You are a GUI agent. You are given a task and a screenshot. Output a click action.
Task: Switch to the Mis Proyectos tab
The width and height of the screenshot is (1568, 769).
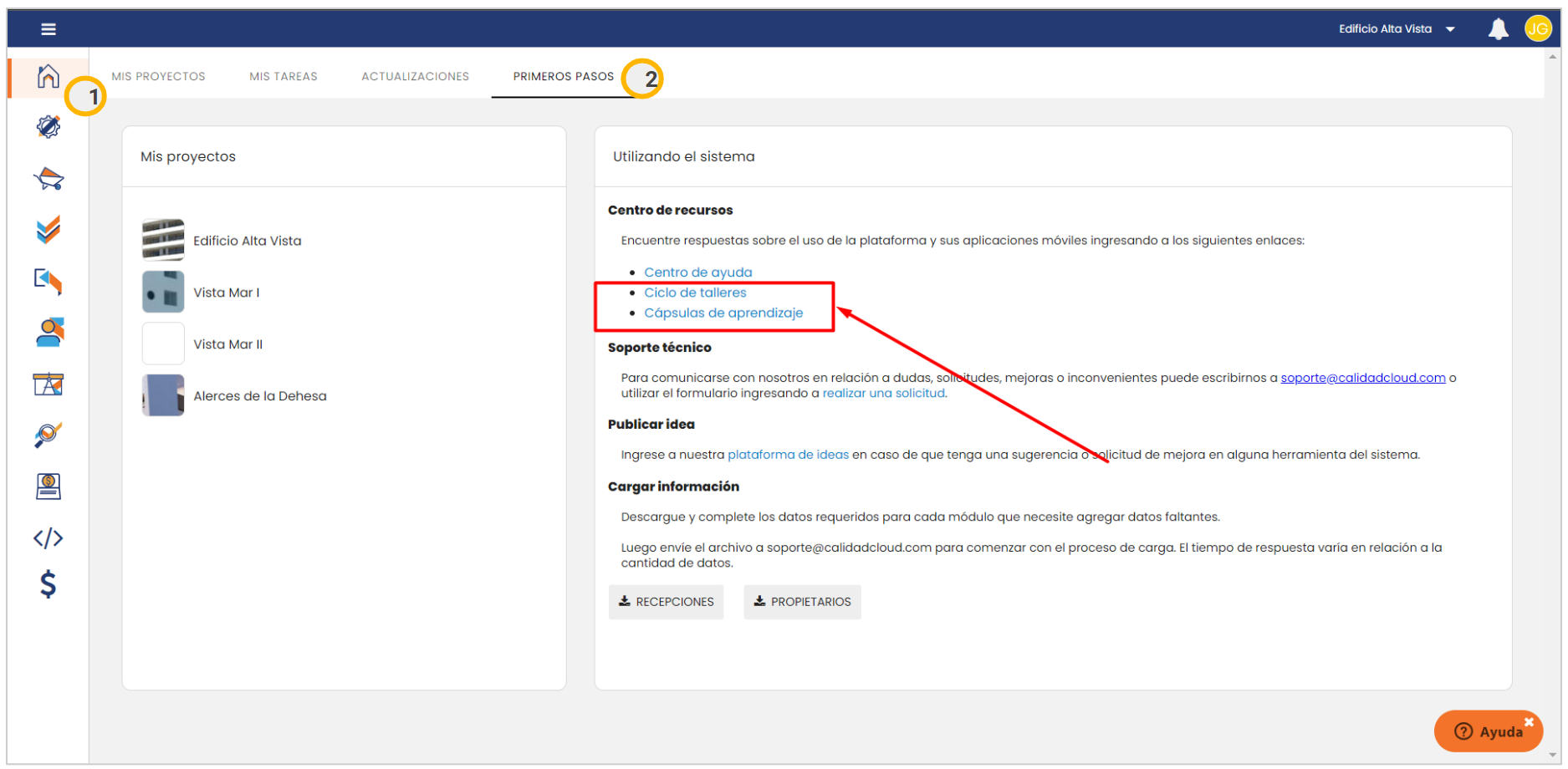(158, 76)
